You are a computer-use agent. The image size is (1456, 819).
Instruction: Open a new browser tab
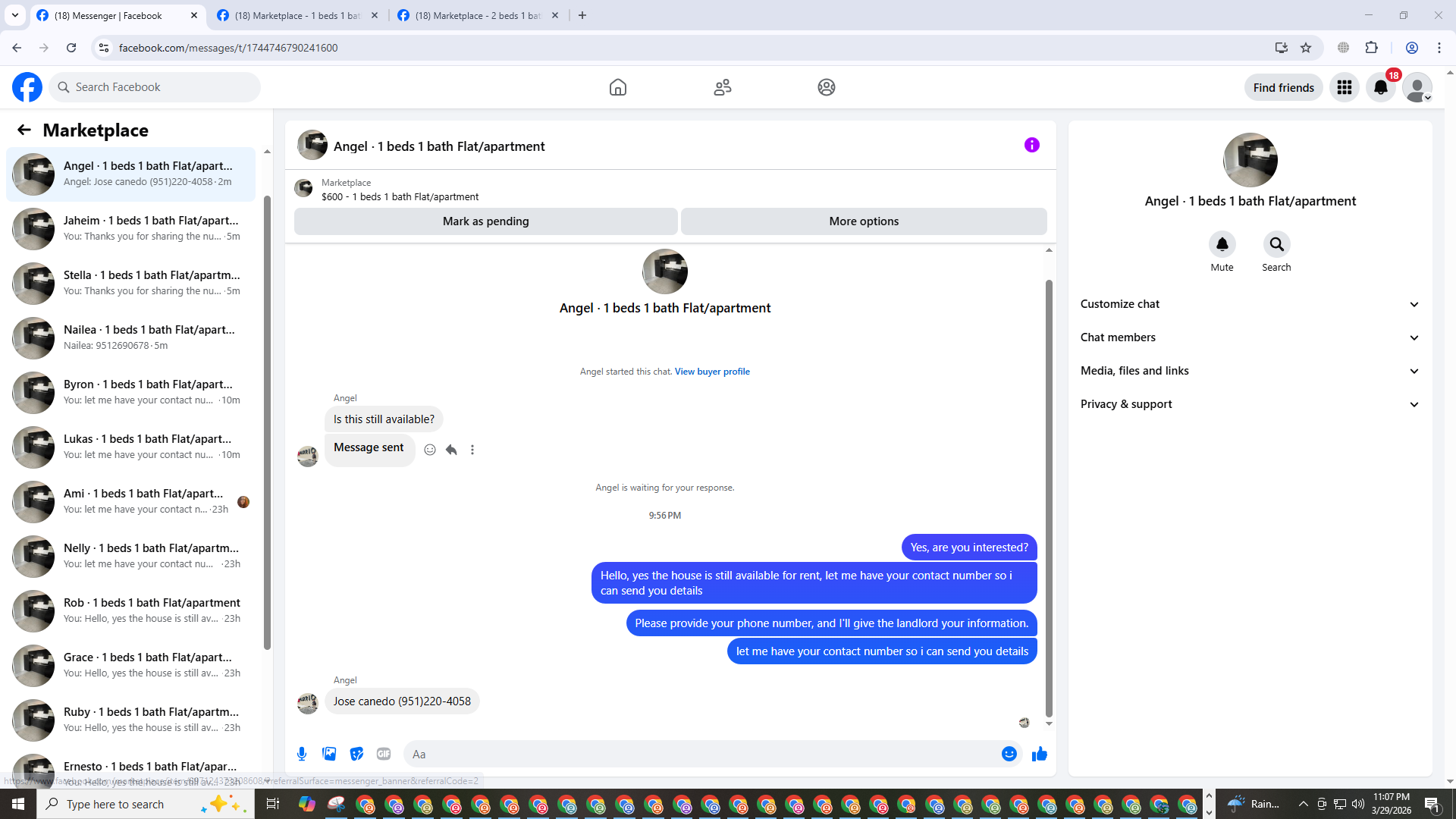tap(582, 15)
